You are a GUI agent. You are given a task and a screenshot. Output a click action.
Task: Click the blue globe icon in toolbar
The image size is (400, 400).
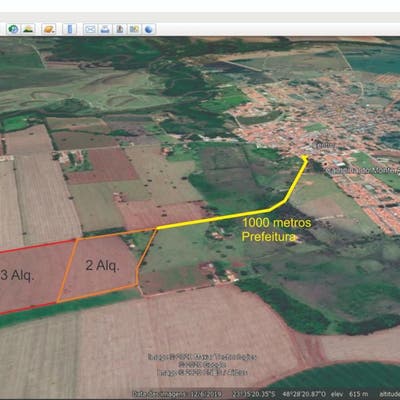[149, 29]
